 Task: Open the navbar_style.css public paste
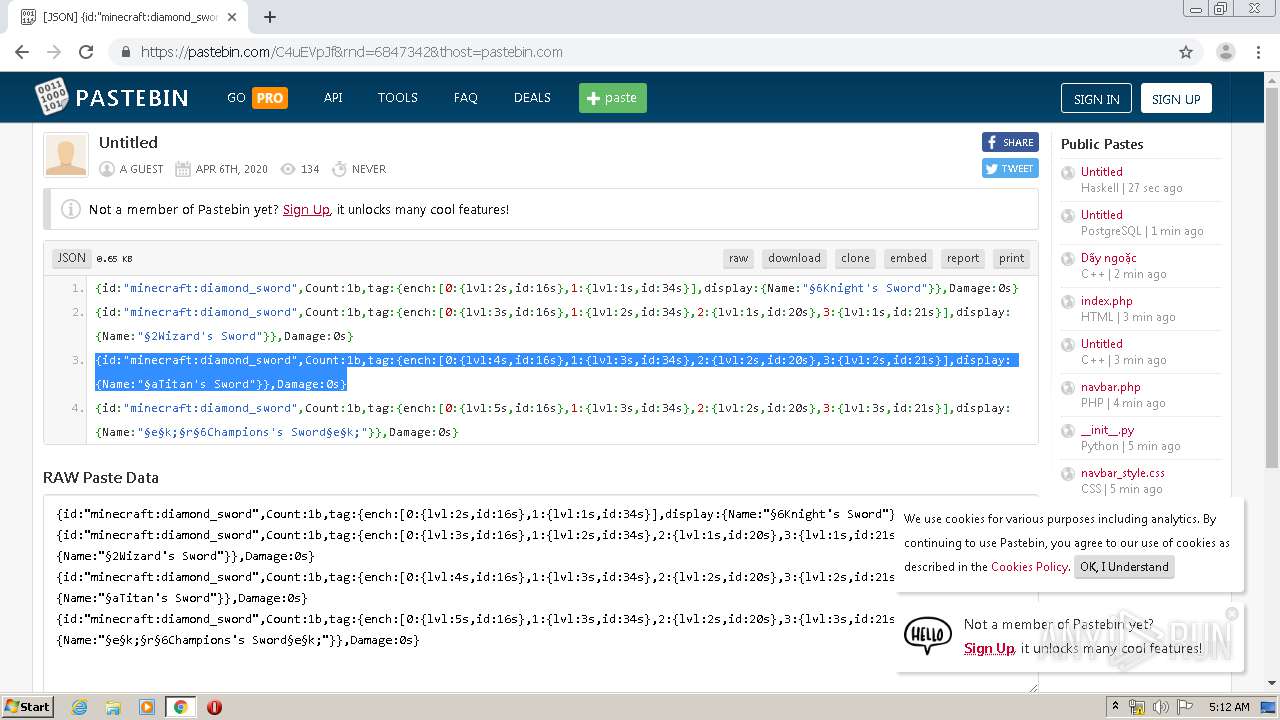(x=1122, y=473)
